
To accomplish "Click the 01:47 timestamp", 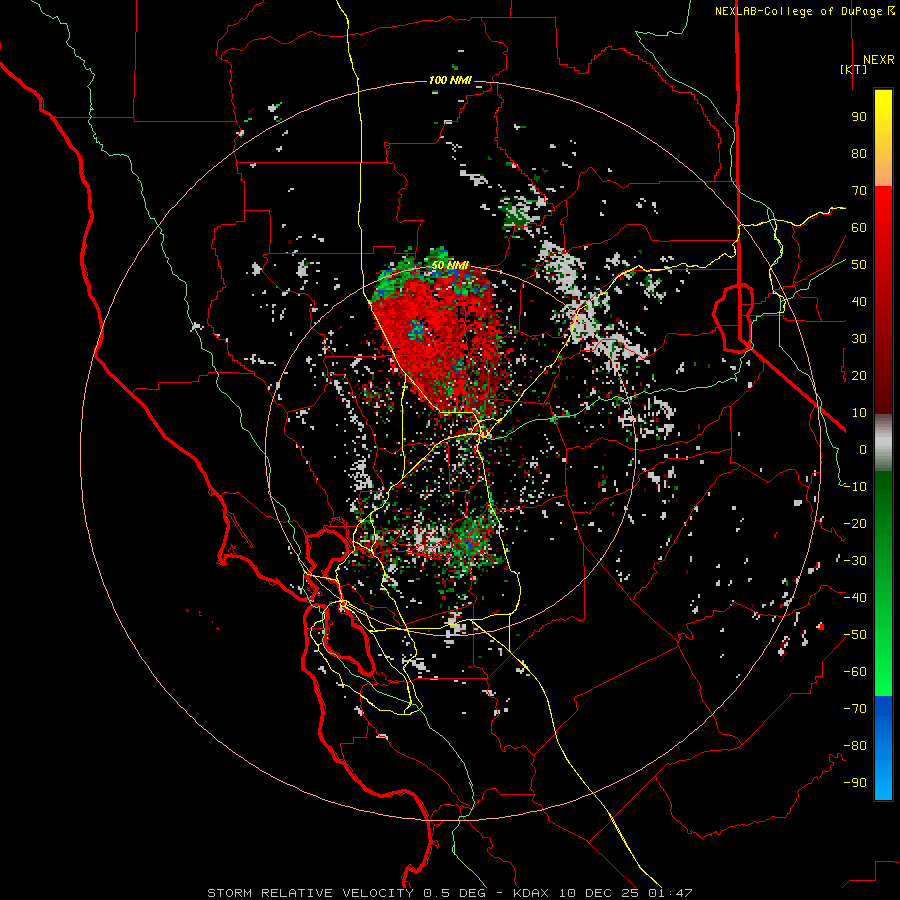I will coord(671,893).
